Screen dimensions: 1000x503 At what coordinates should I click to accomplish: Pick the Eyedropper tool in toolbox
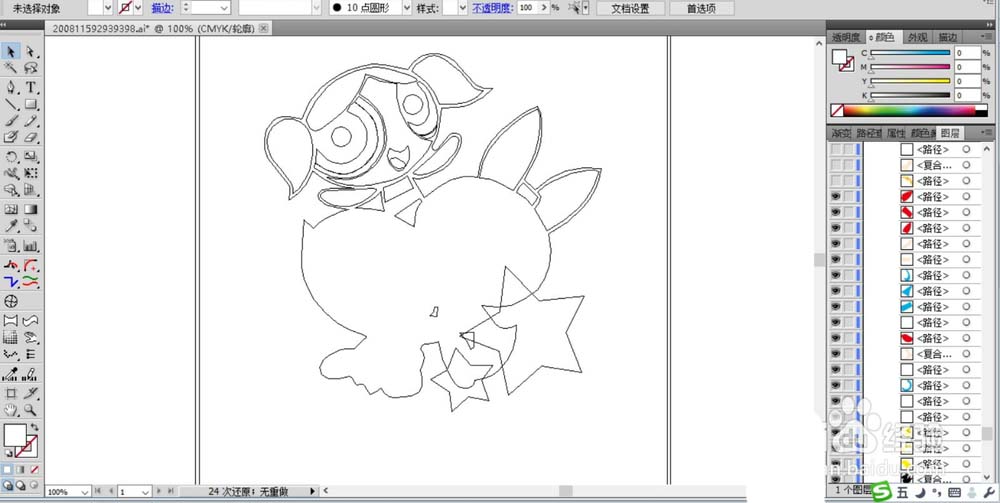coord(11,226)
